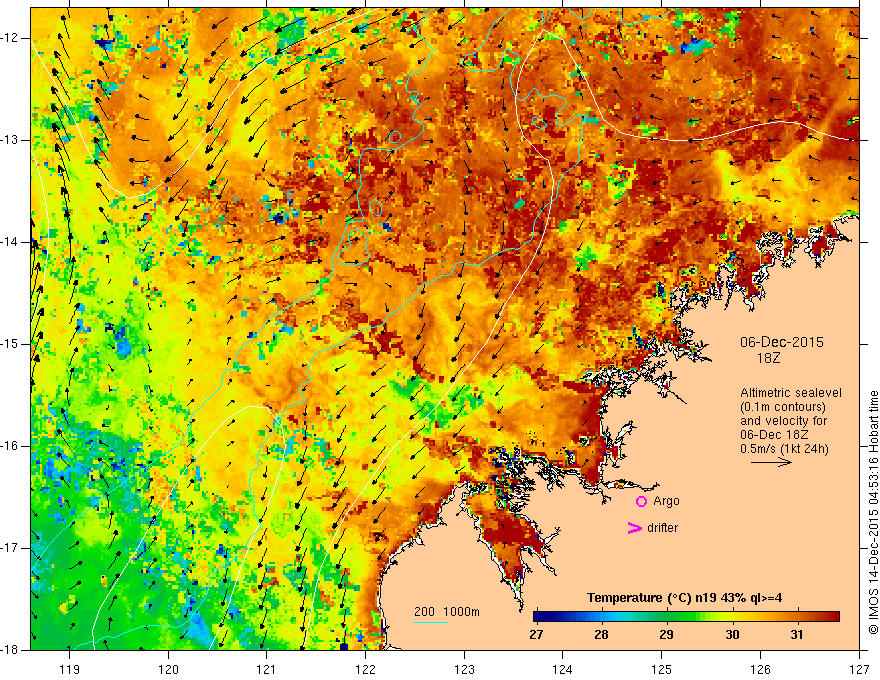Click the longitude axis label 119
The width and height of the screenshot is (880, 680).
click(x=70, y=669)
